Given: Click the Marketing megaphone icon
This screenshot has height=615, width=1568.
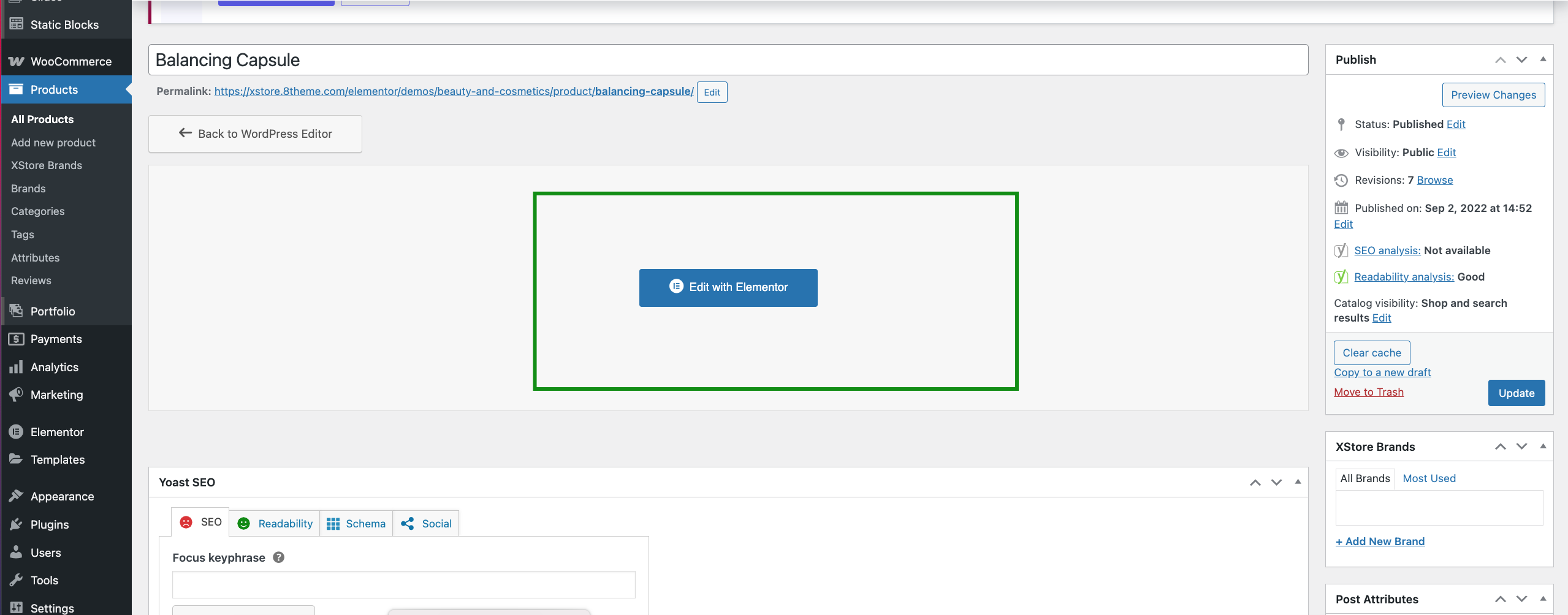Looking at the screenshot, I should [x=17, y=394].
